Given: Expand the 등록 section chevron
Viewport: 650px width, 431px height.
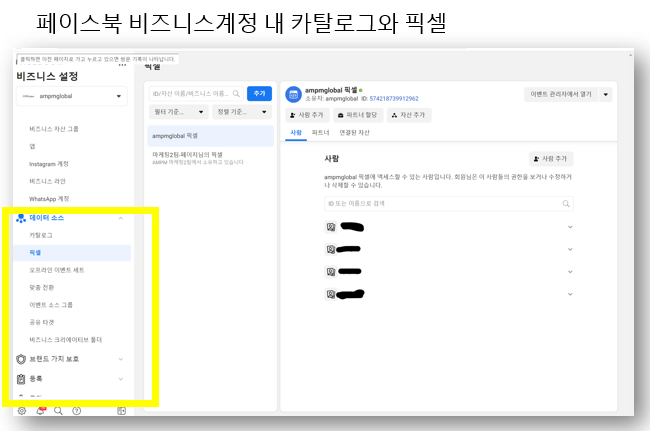Looking at the screenshot, I should (x=121, y=379).
